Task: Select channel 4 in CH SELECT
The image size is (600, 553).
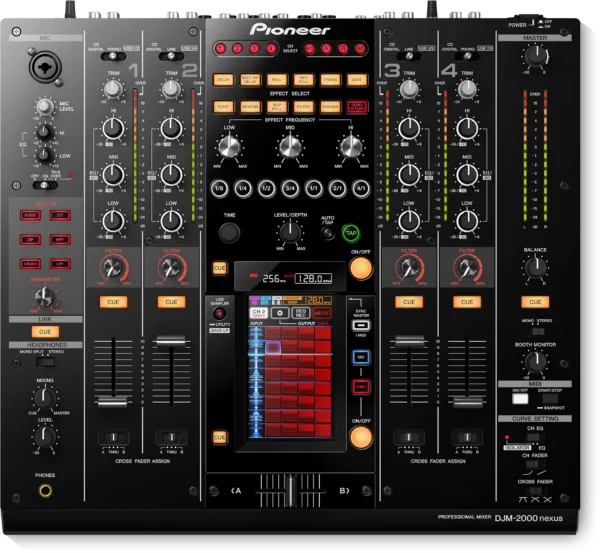Action: pyautogui.click(x=271, y=49)
